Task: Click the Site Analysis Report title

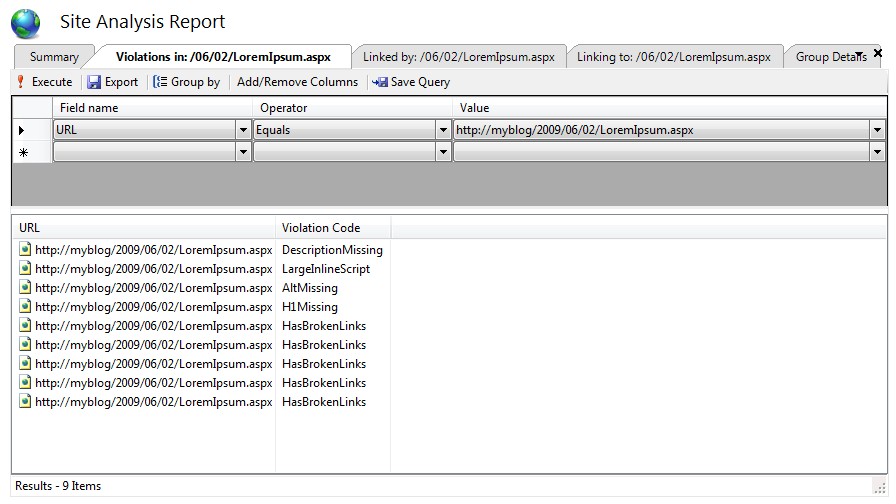Action: coord(142,22)
